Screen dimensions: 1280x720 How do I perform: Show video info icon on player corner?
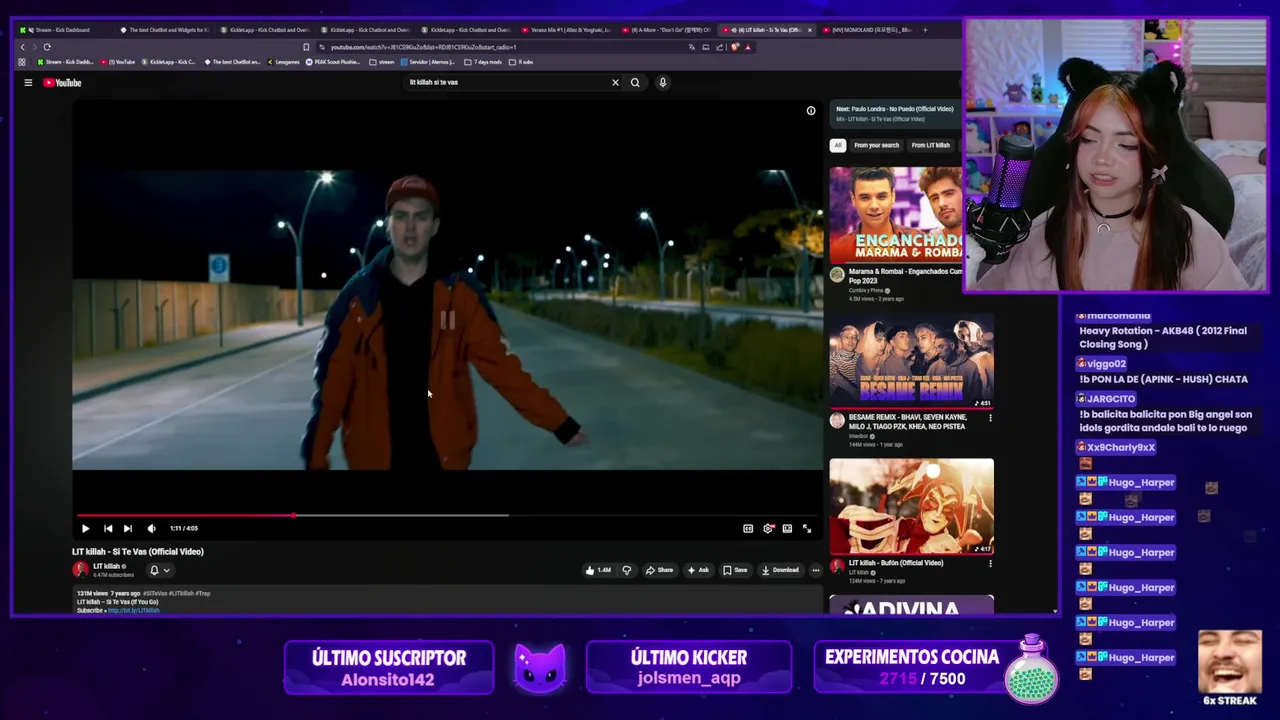tap(811, 111)
